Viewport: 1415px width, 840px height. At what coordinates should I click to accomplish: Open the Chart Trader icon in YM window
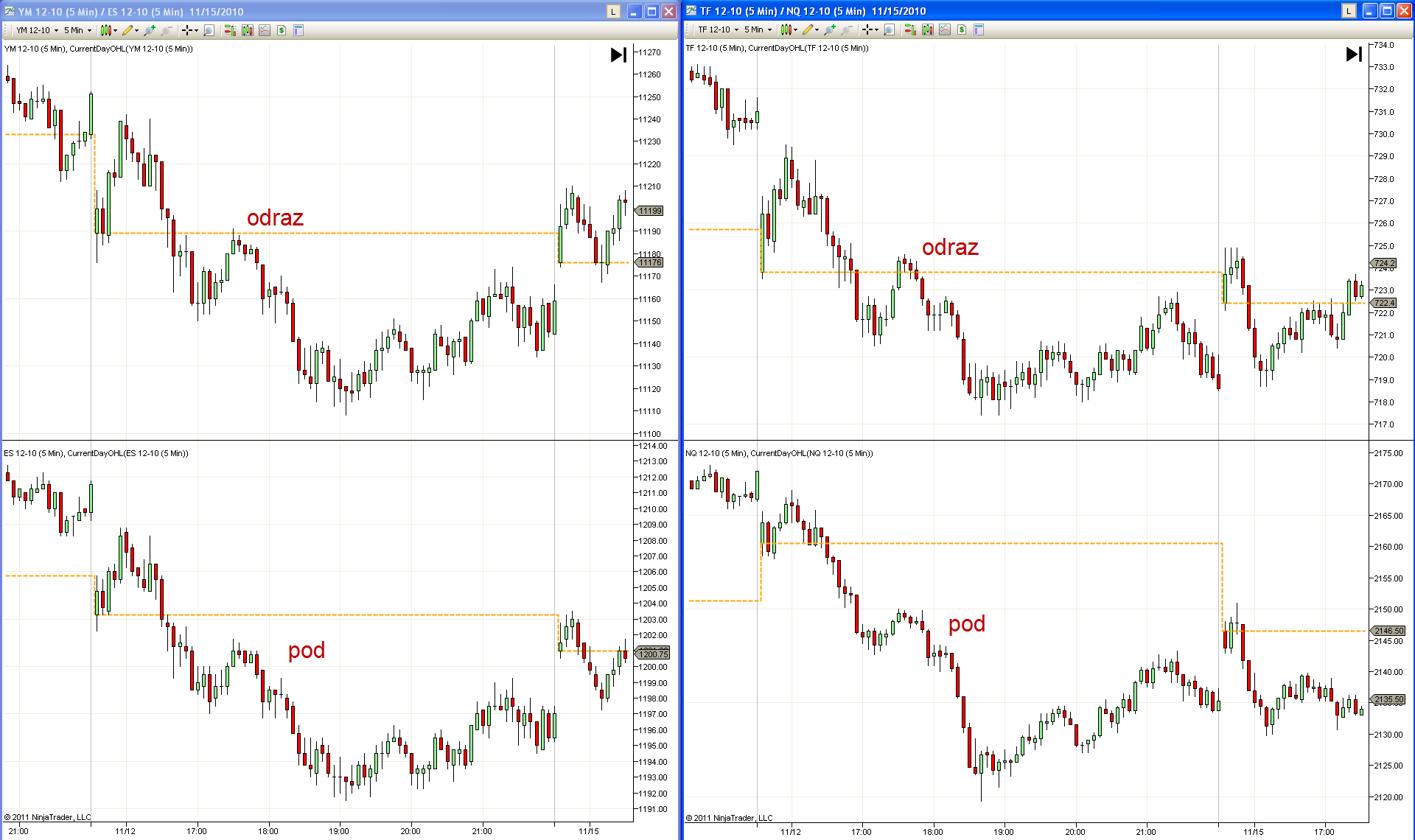click(x=230, y=30)
